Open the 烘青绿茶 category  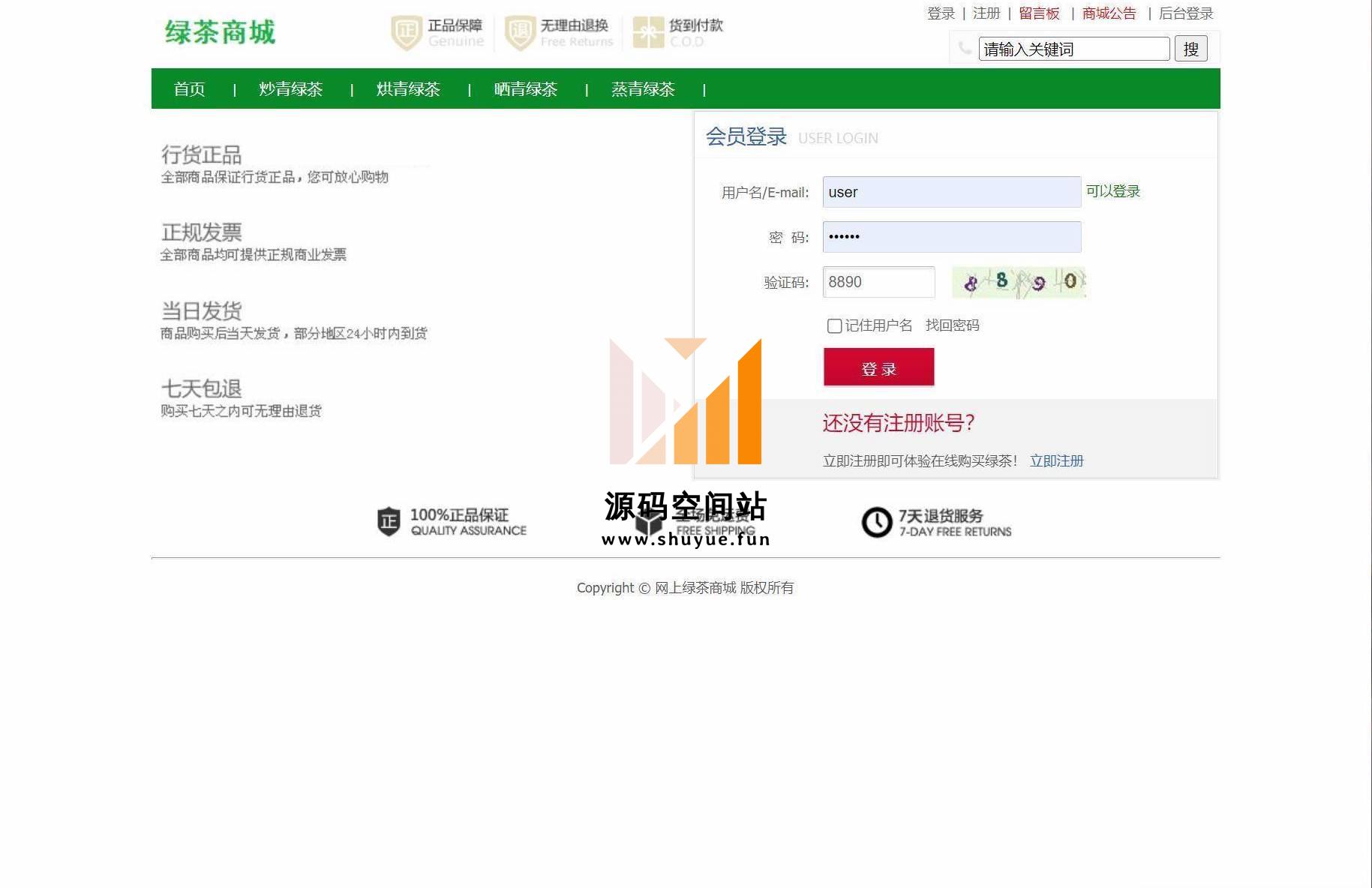tap(408, 89)
